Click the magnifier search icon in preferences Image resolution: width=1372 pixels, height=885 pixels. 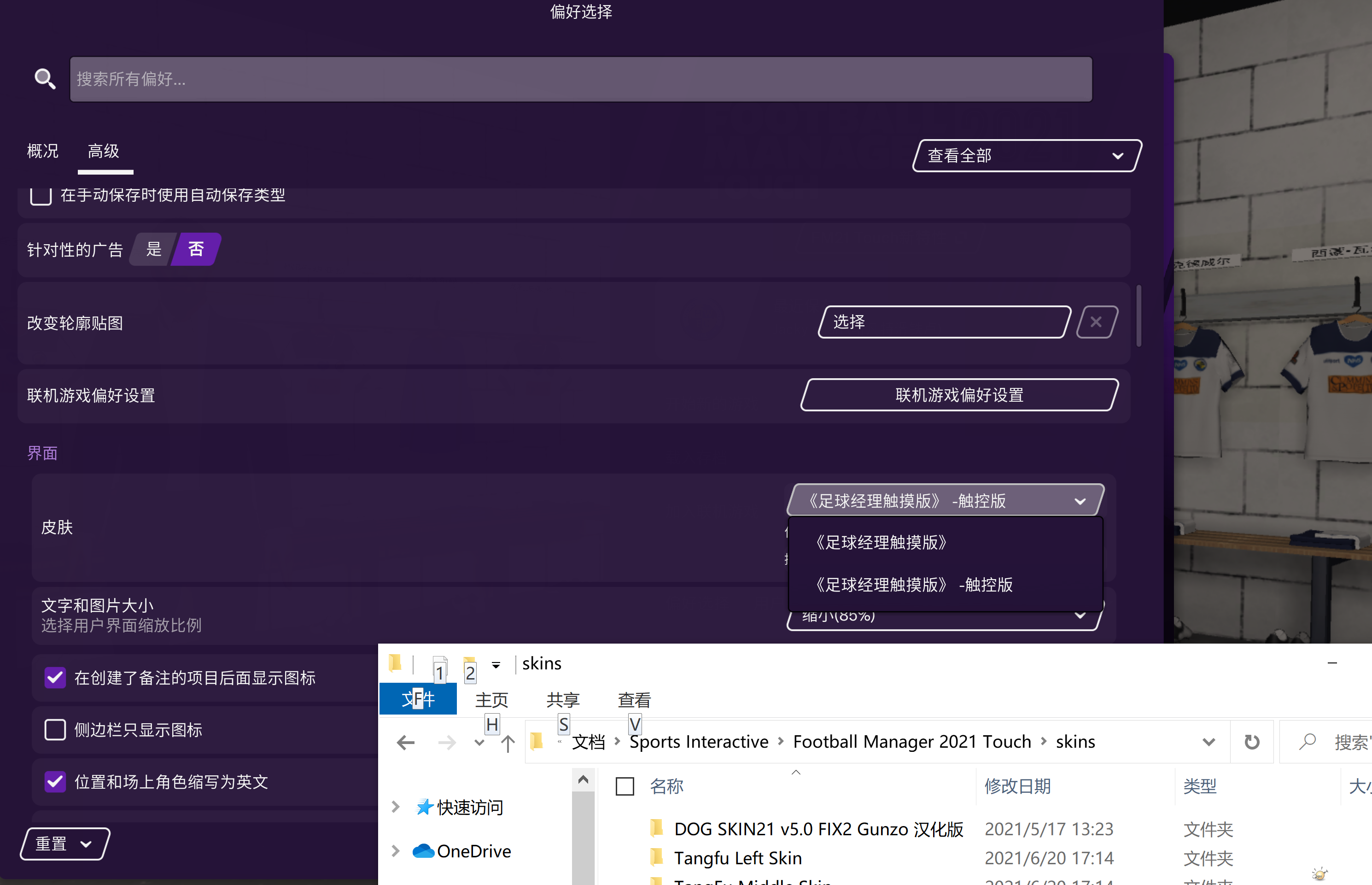point(45,79)
